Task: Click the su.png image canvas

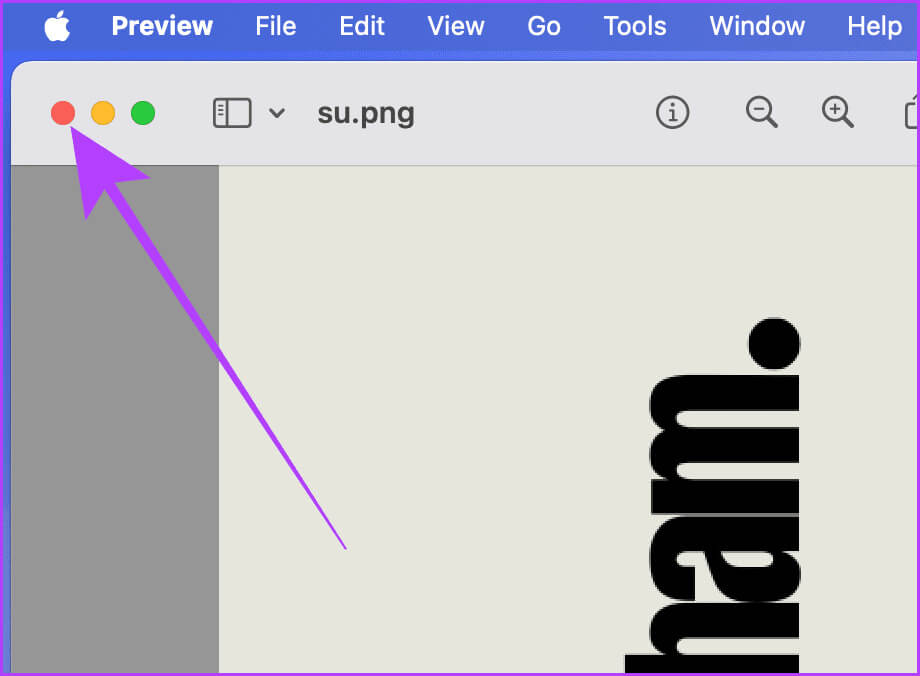Action: (x=568, y=419)
